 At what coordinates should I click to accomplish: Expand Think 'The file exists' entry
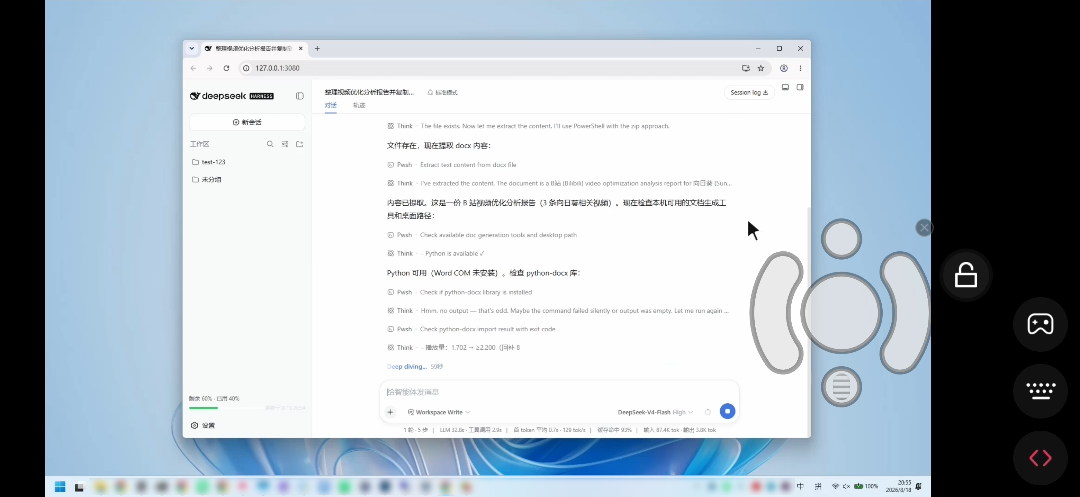[528, 126]
